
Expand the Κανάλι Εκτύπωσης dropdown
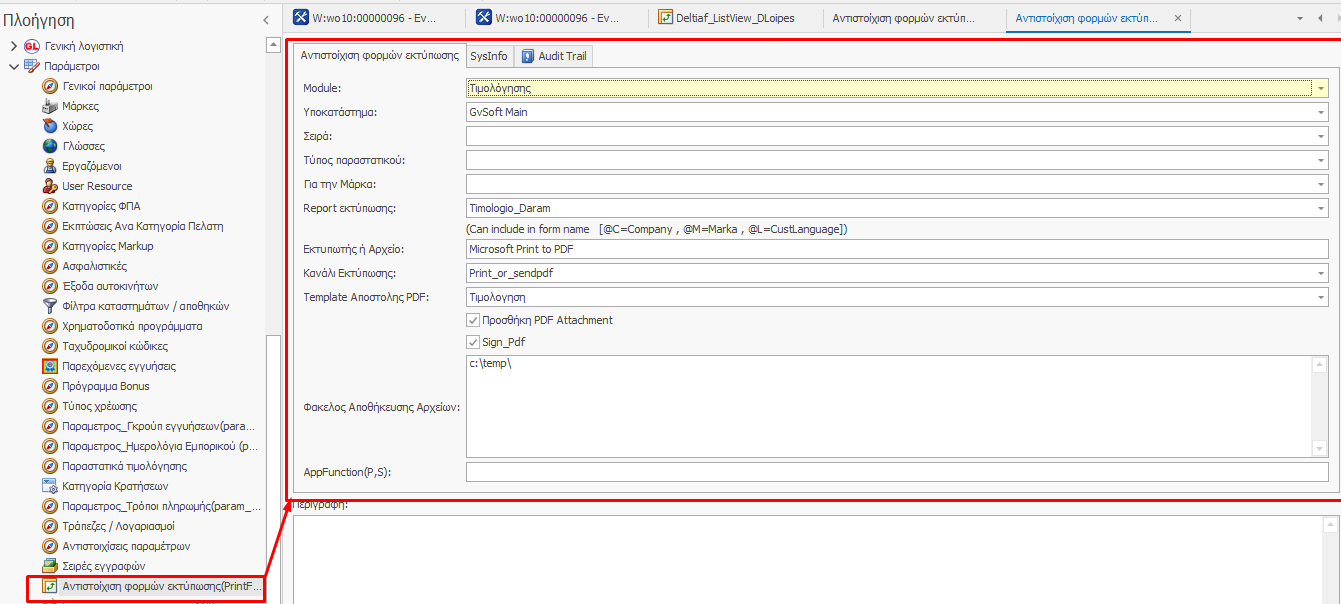[1321, 273]
